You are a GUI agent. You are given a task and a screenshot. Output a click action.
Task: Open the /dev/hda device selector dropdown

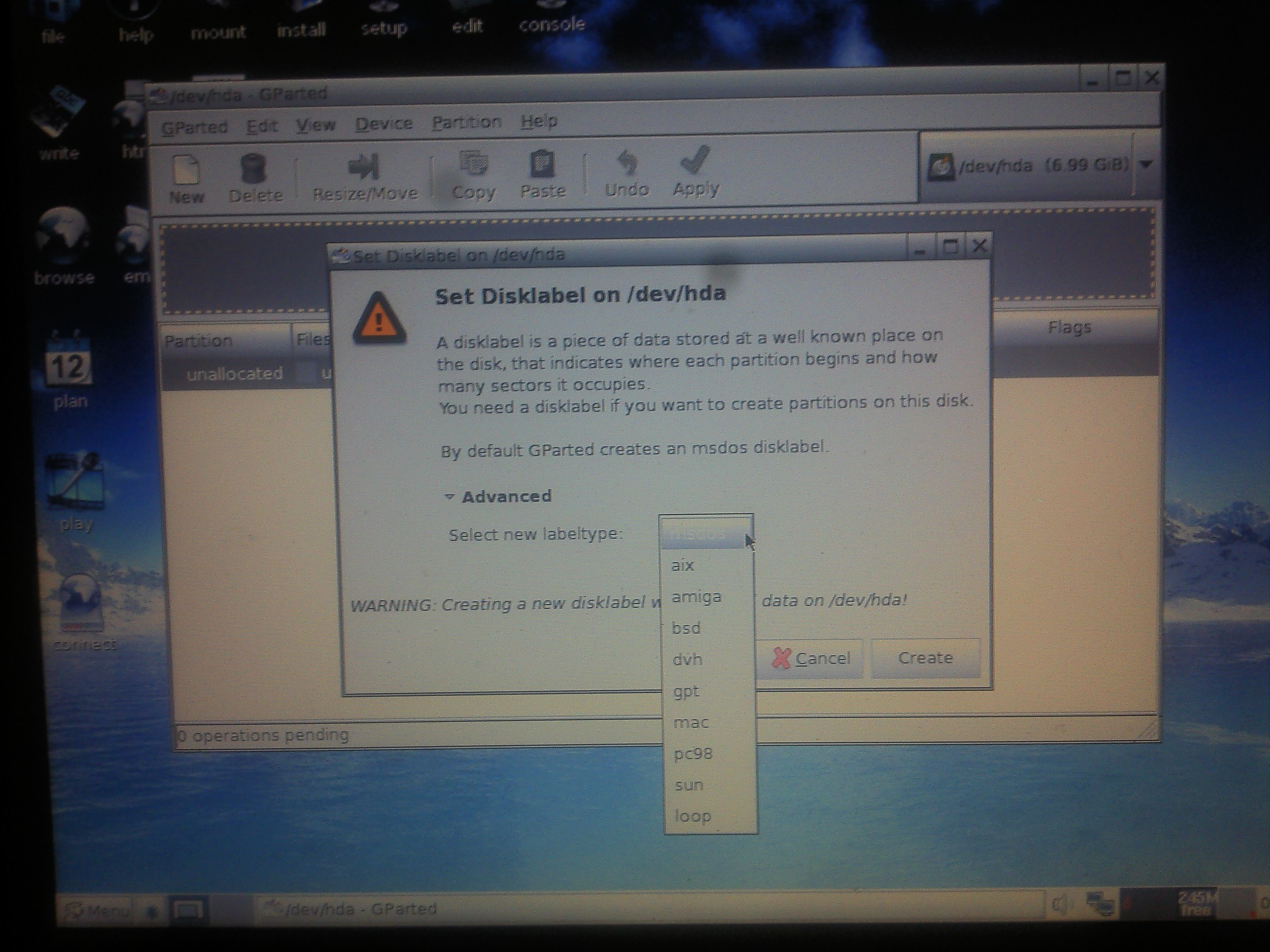pos(1040,165)
